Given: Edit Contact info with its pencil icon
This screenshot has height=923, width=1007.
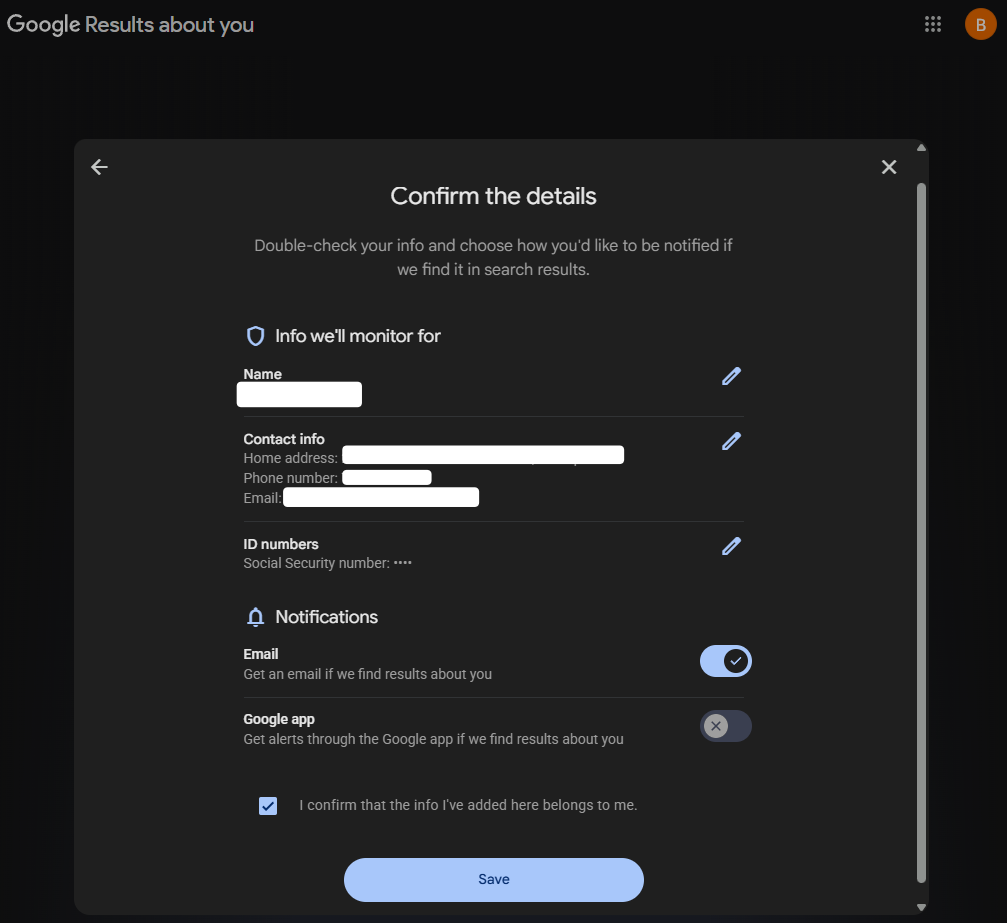Looking at the screenshot, I should tap(731, 441).
